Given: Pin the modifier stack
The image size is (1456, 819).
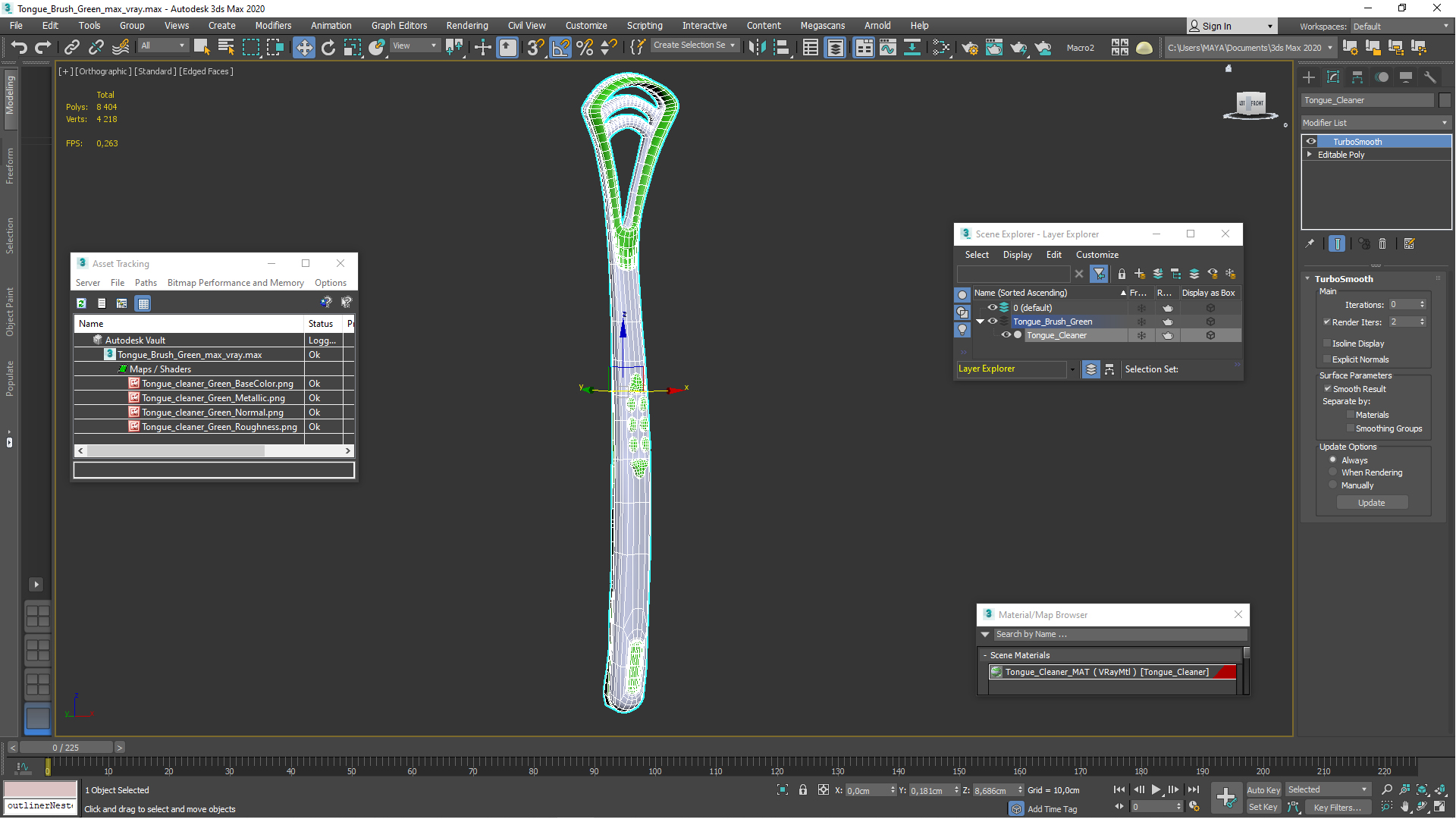Looking at the screenshot, I should [x=1310, y=243].
